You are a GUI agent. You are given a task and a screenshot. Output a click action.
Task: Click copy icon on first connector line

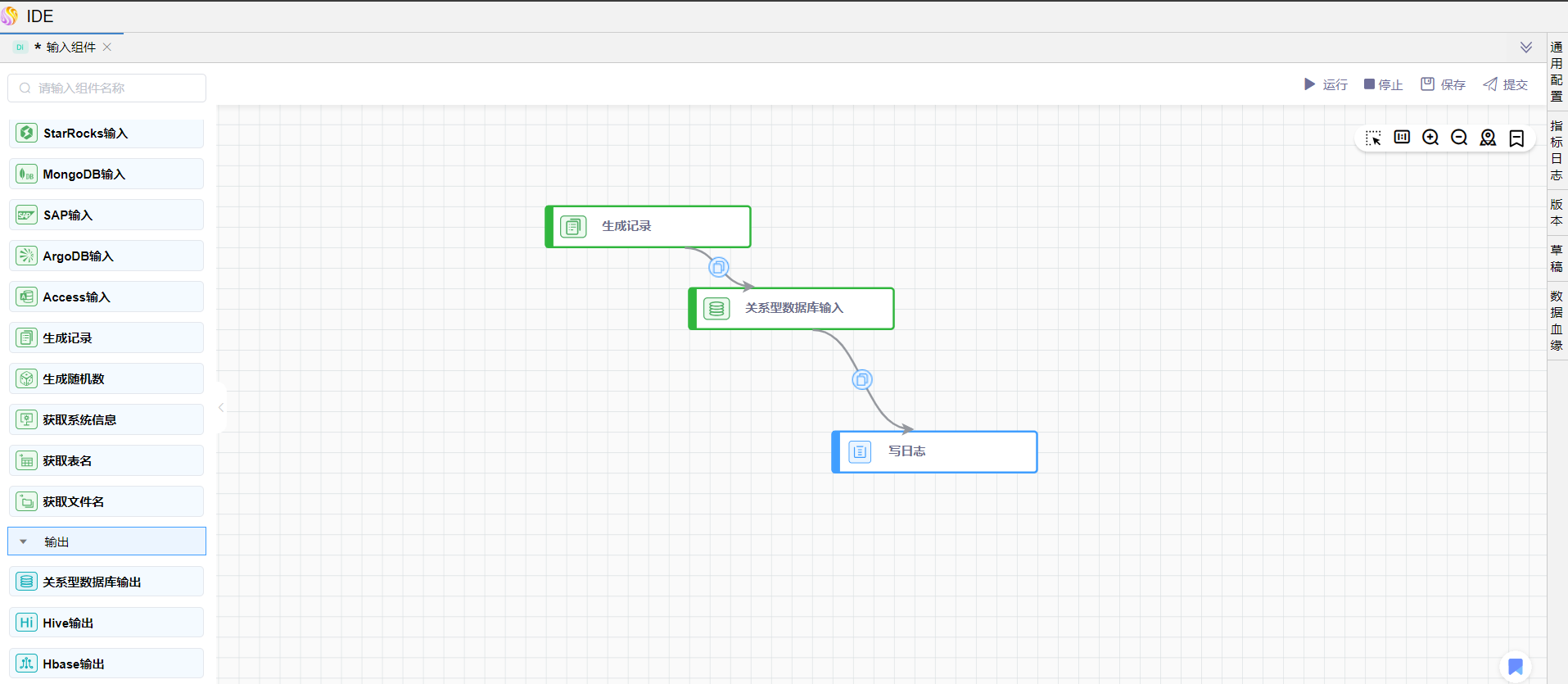pos(718,267)
